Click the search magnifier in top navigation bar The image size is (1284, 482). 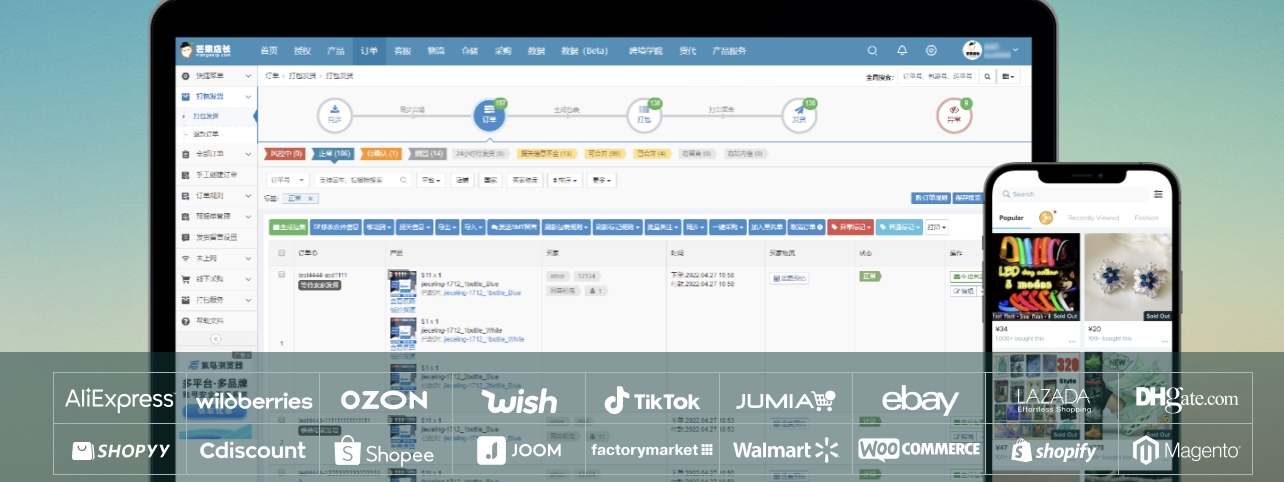872,50
